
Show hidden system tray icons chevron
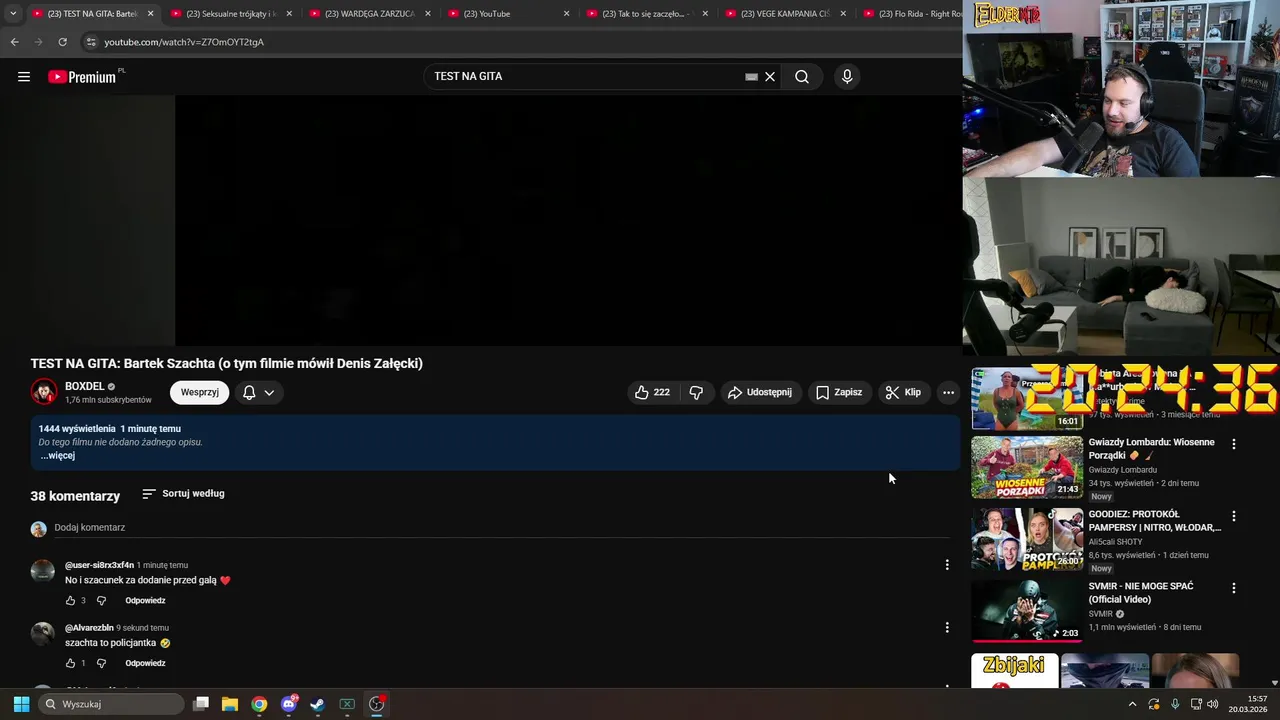(x=1132, y=704)
